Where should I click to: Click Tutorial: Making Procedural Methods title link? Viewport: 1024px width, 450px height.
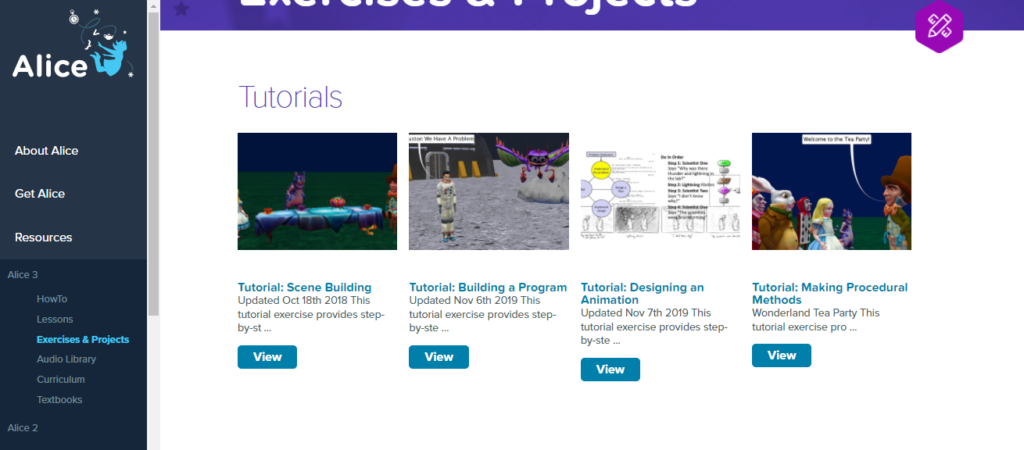pyautogui.click(x=829, y=294)
